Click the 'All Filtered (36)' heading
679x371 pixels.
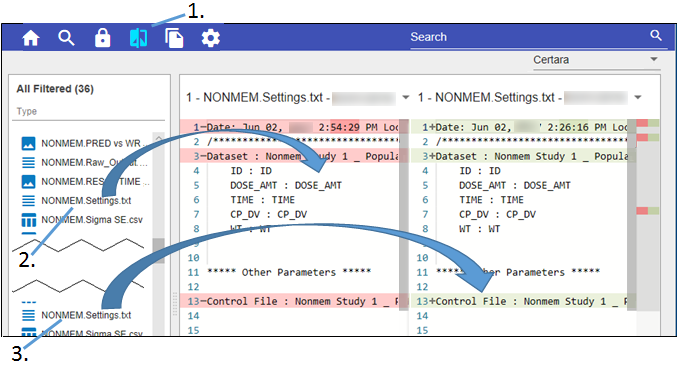tap(55, 89)
